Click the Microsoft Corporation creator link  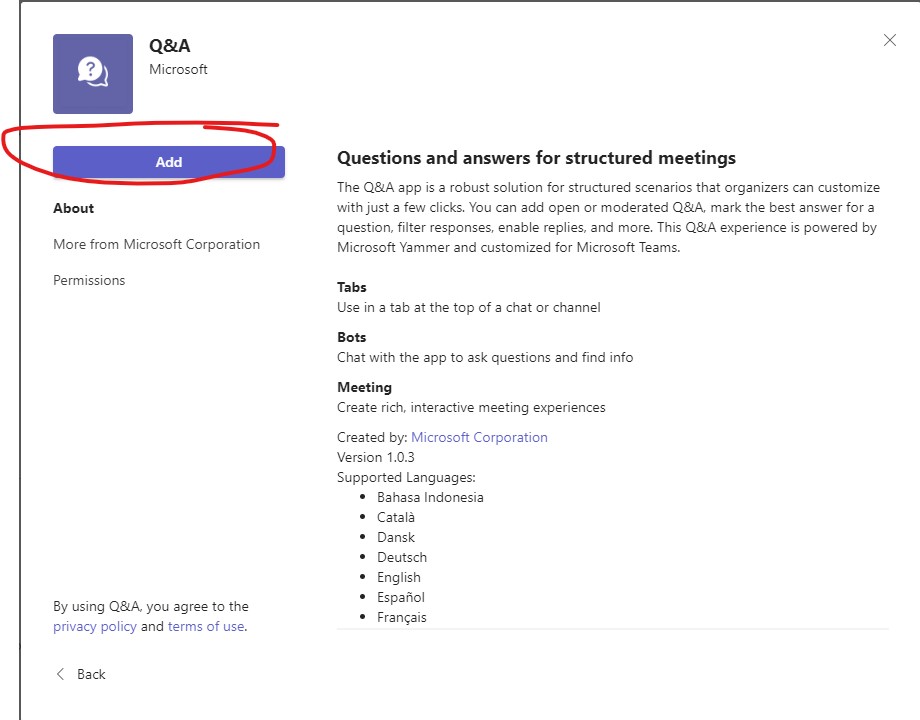point(479,437)
